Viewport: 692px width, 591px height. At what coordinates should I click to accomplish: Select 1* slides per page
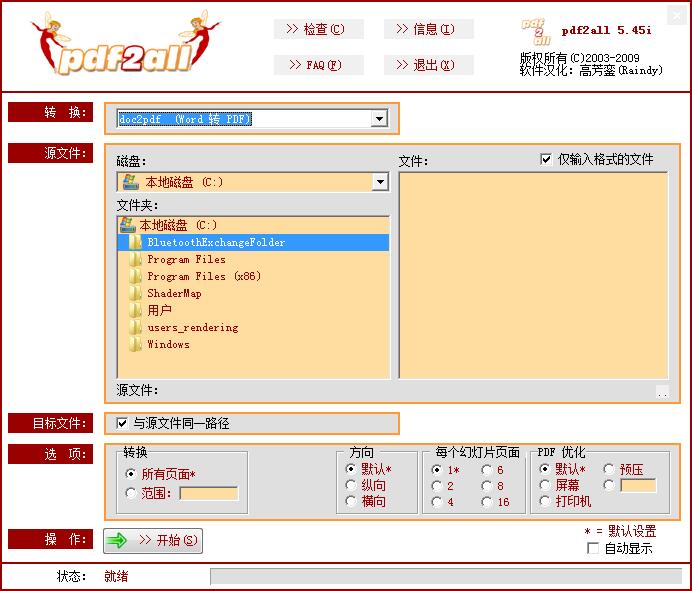point(437,470)
